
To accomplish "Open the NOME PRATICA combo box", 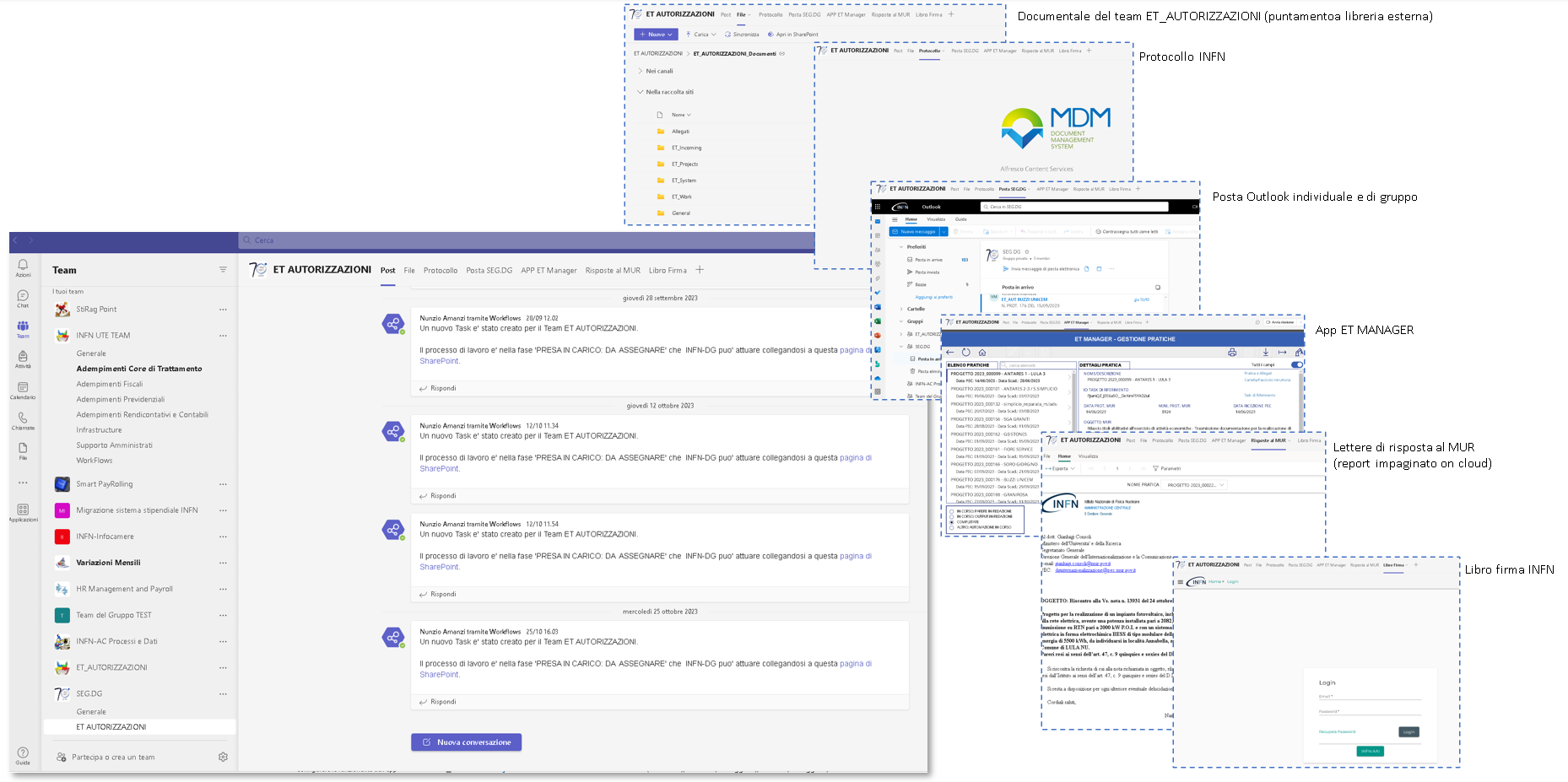I will coord(1195,485).
